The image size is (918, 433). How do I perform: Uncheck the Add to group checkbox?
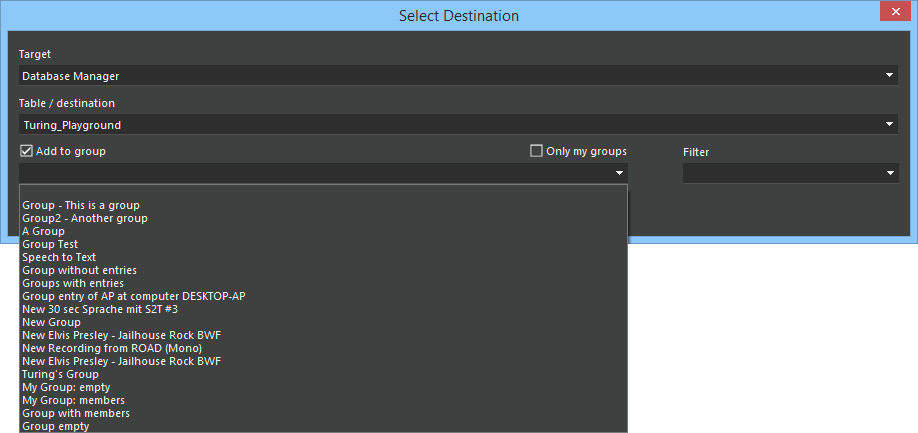coord(26,151)
